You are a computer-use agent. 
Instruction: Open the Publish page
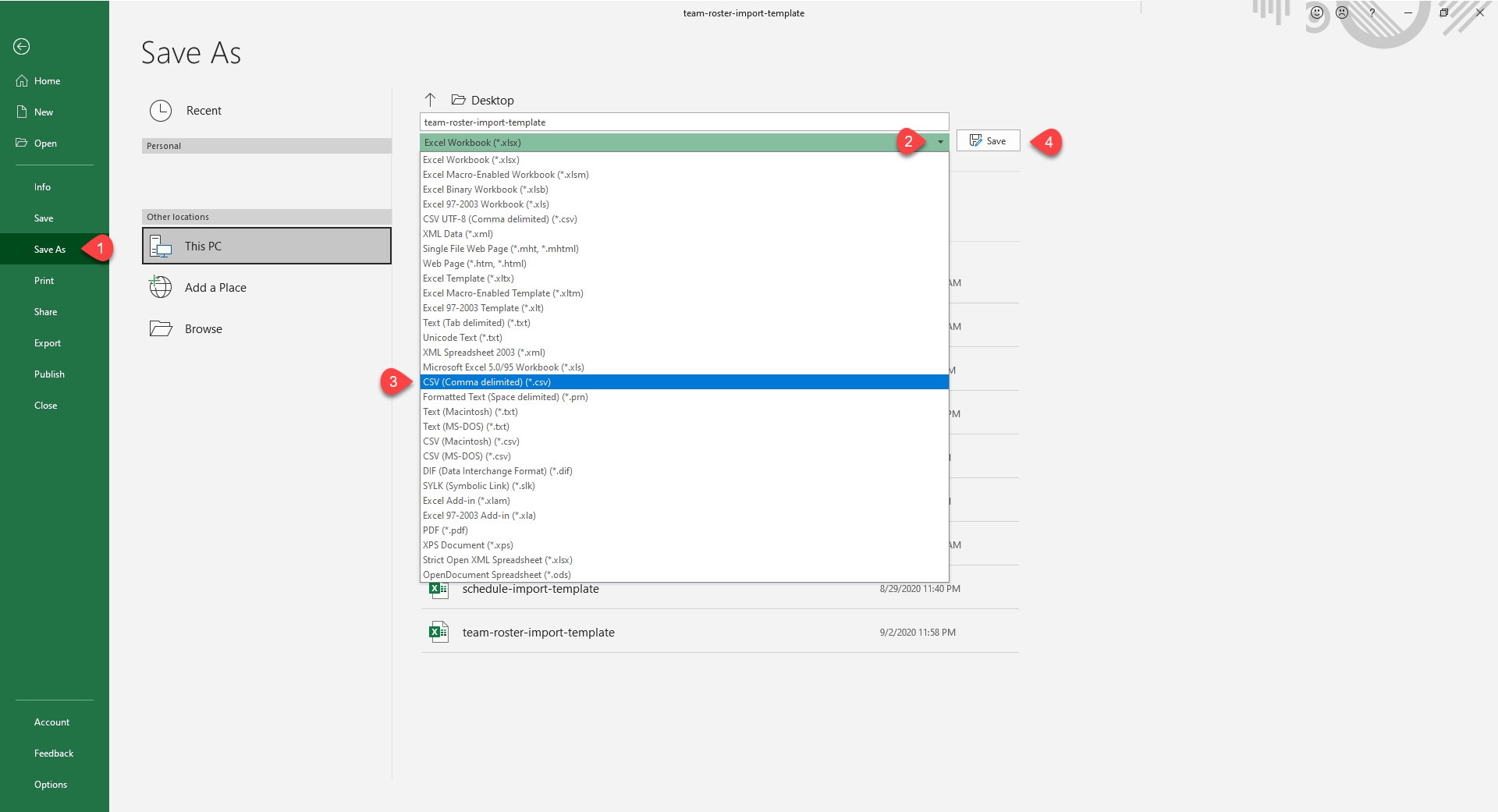[x=49, y=374]
